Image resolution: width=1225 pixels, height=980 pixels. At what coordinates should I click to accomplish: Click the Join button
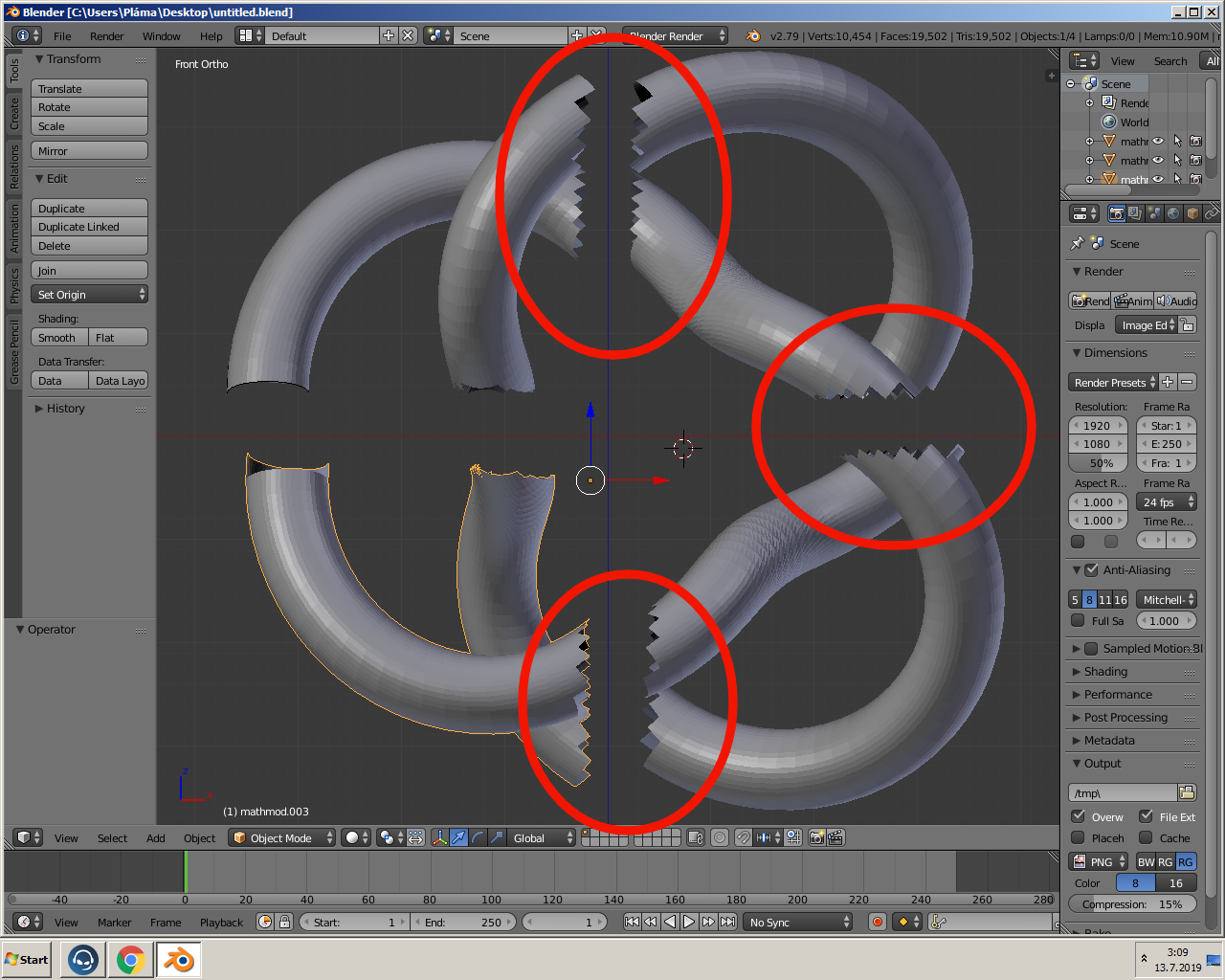[89, 270]
